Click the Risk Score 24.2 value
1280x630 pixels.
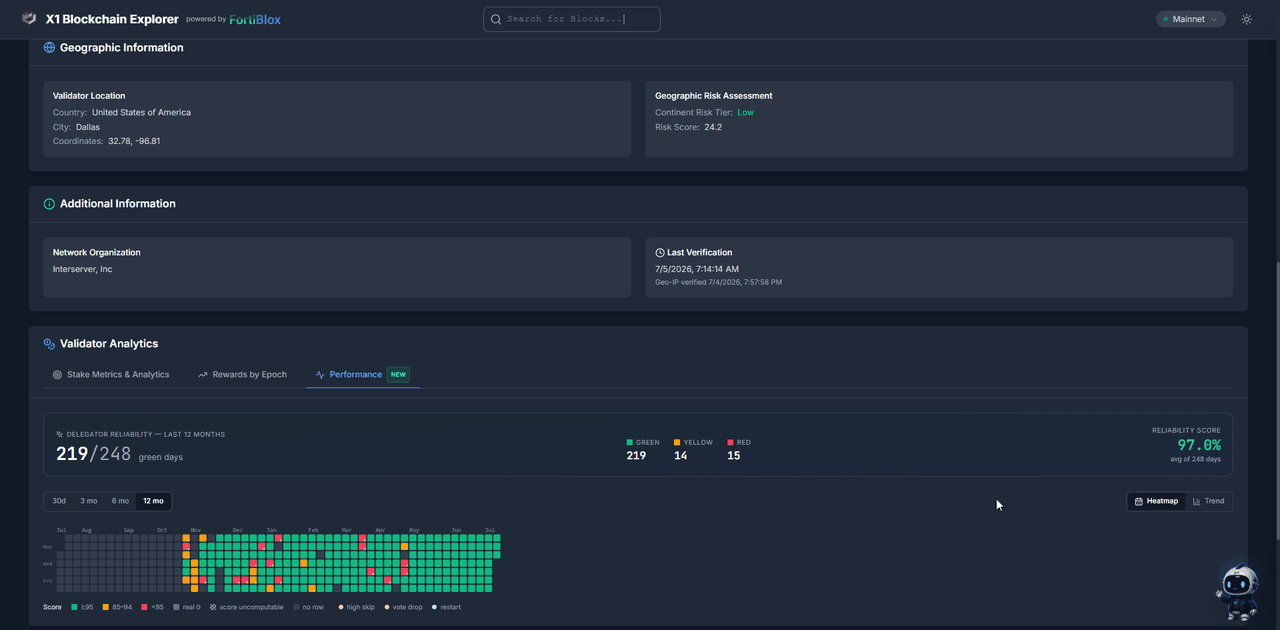pyautogui.click(x=713, y=128)
